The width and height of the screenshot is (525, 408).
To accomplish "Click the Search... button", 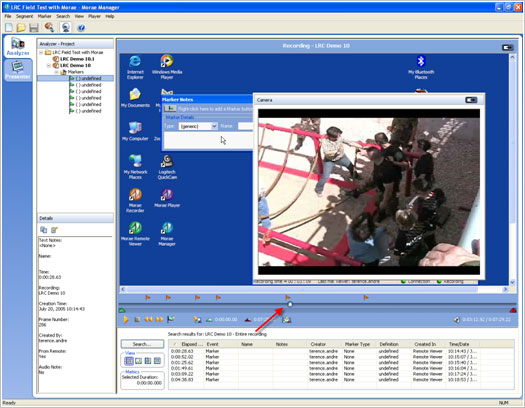I will tap(142, 344).
